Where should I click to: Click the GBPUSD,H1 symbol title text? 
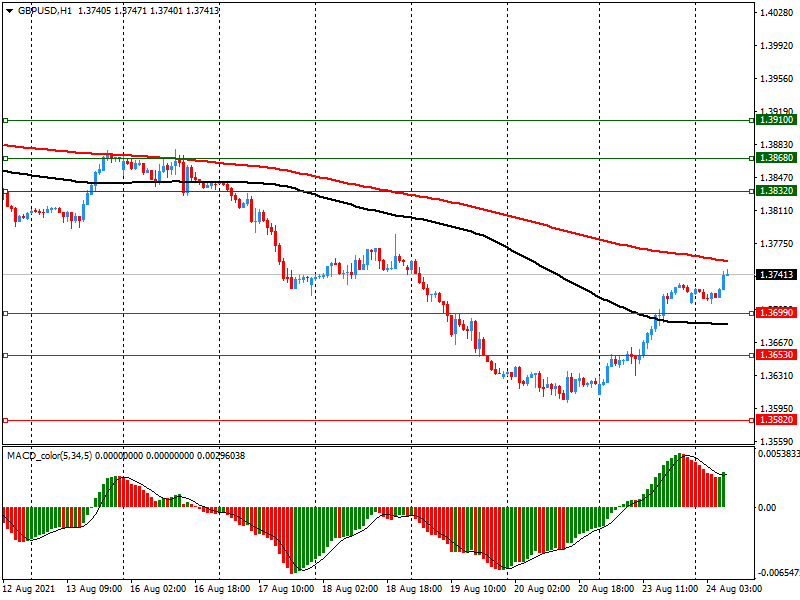[45, 10]
